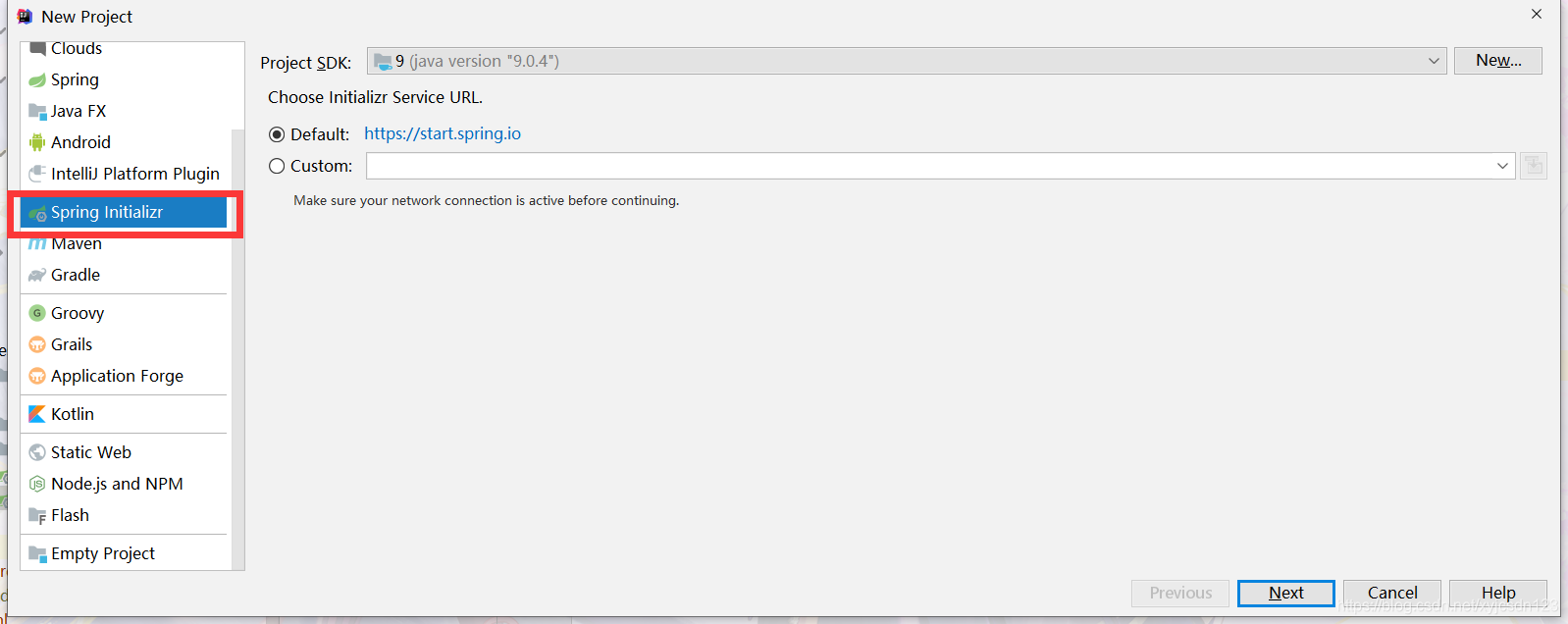1568x624 pixels.
Task: Select the Default service URL radio button
Action: tap(277, 134)
